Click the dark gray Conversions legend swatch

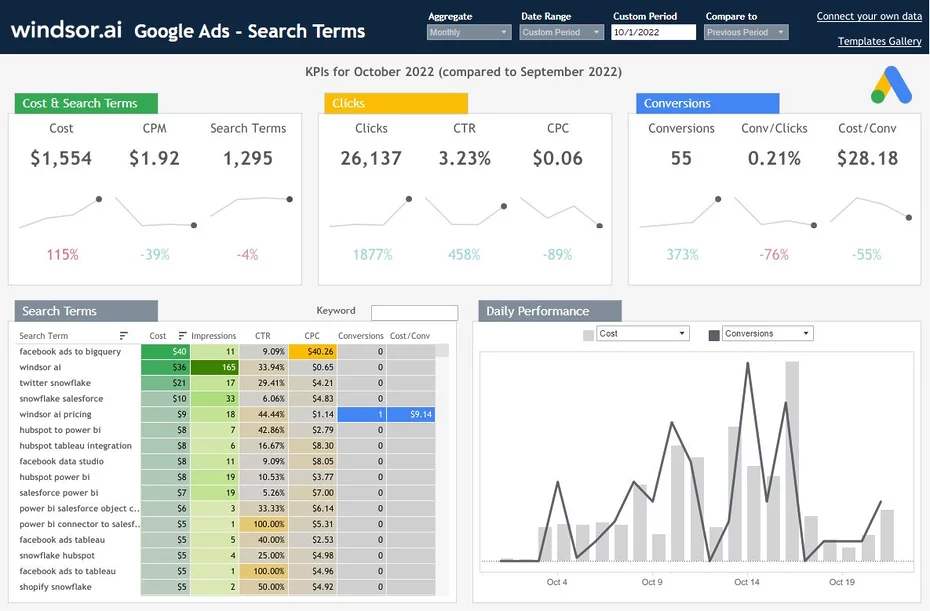point(714,335)
